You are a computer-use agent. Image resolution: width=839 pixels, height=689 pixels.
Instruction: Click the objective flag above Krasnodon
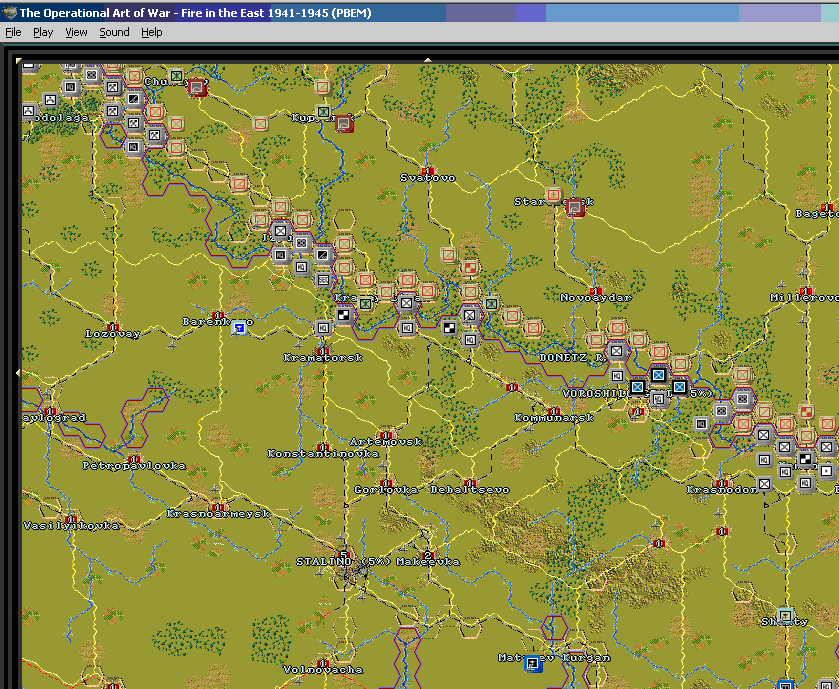click(722, 483)
